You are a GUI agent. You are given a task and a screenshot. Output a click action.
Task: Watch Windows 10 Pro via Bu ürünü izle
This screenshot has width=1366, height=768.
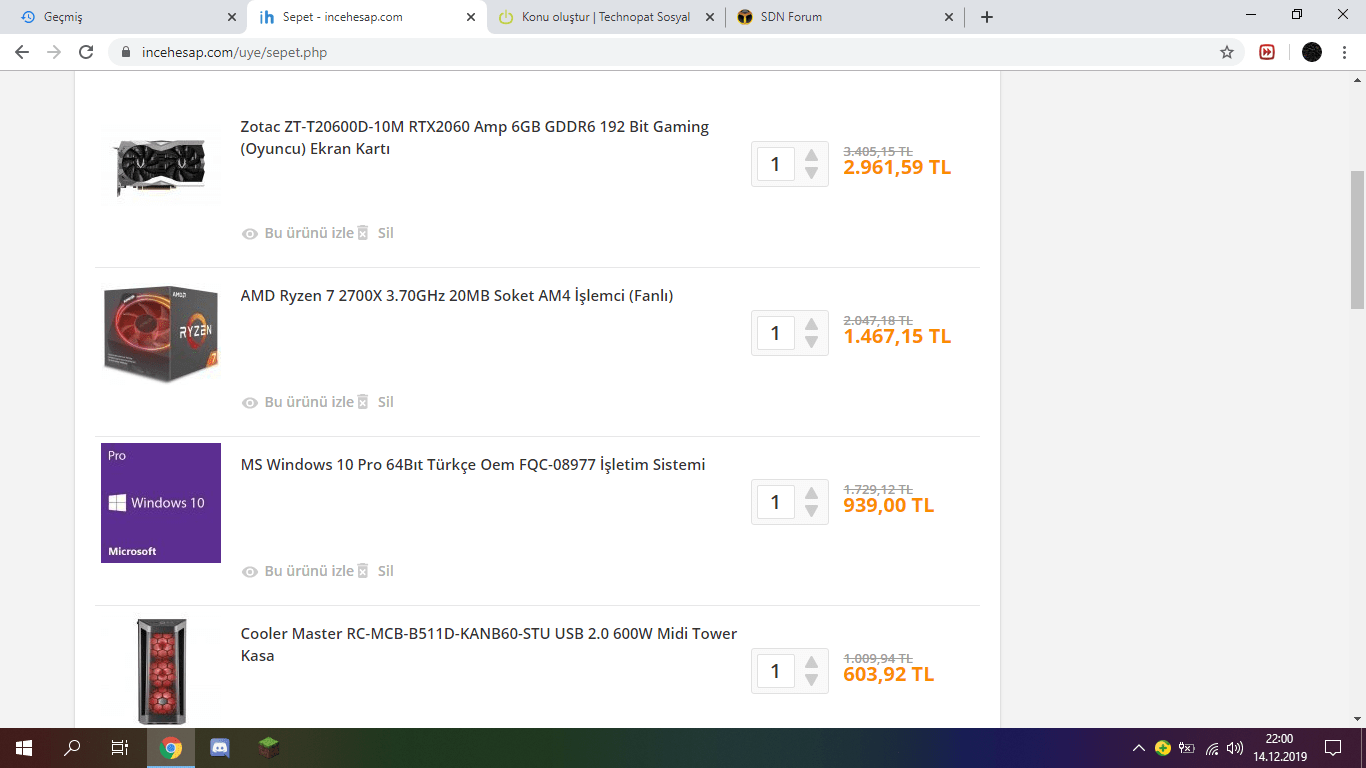[x=298, y=571]
